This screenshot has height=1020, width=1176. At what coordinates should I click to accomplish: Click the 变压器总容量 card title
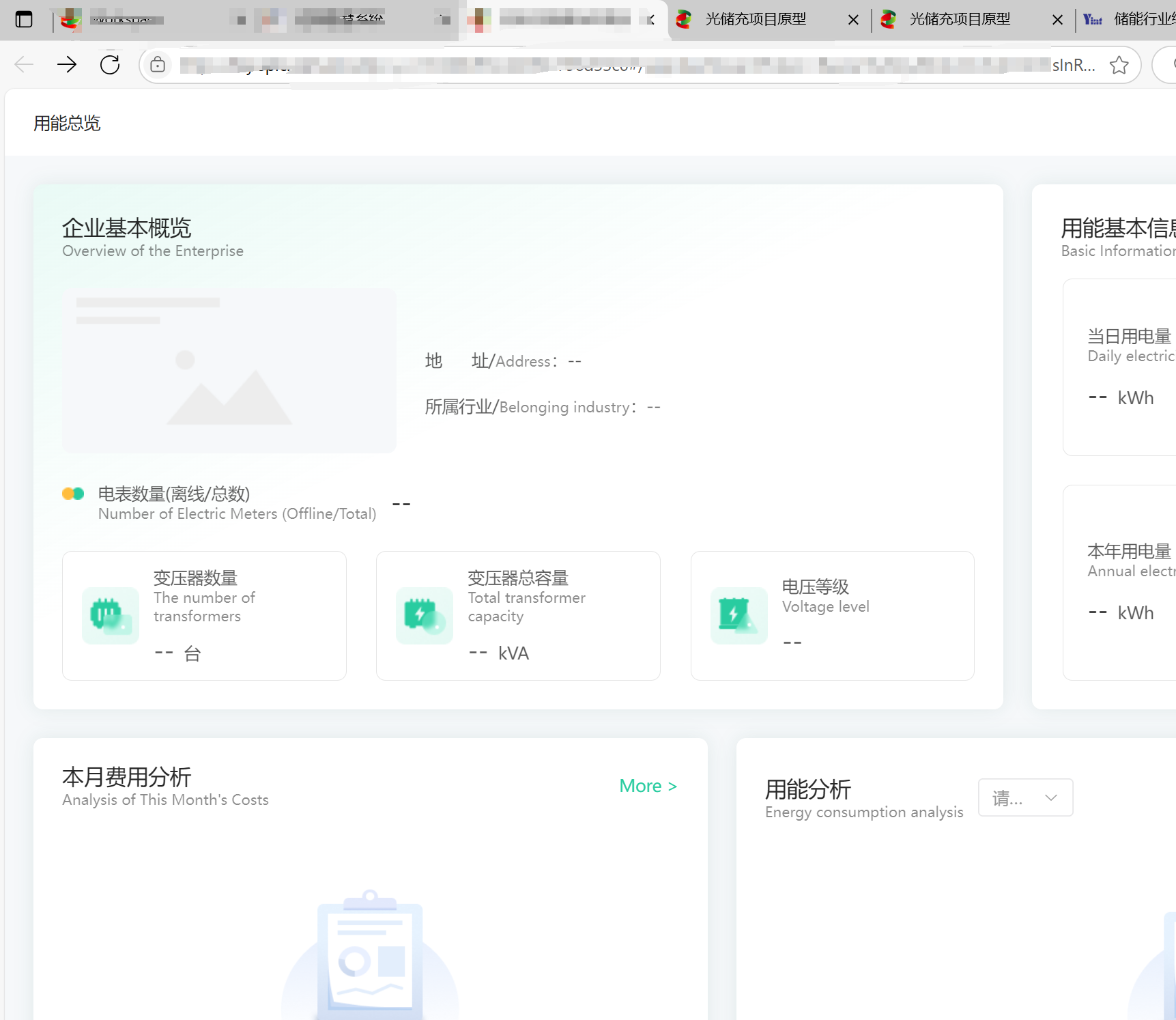pos(518,578)
